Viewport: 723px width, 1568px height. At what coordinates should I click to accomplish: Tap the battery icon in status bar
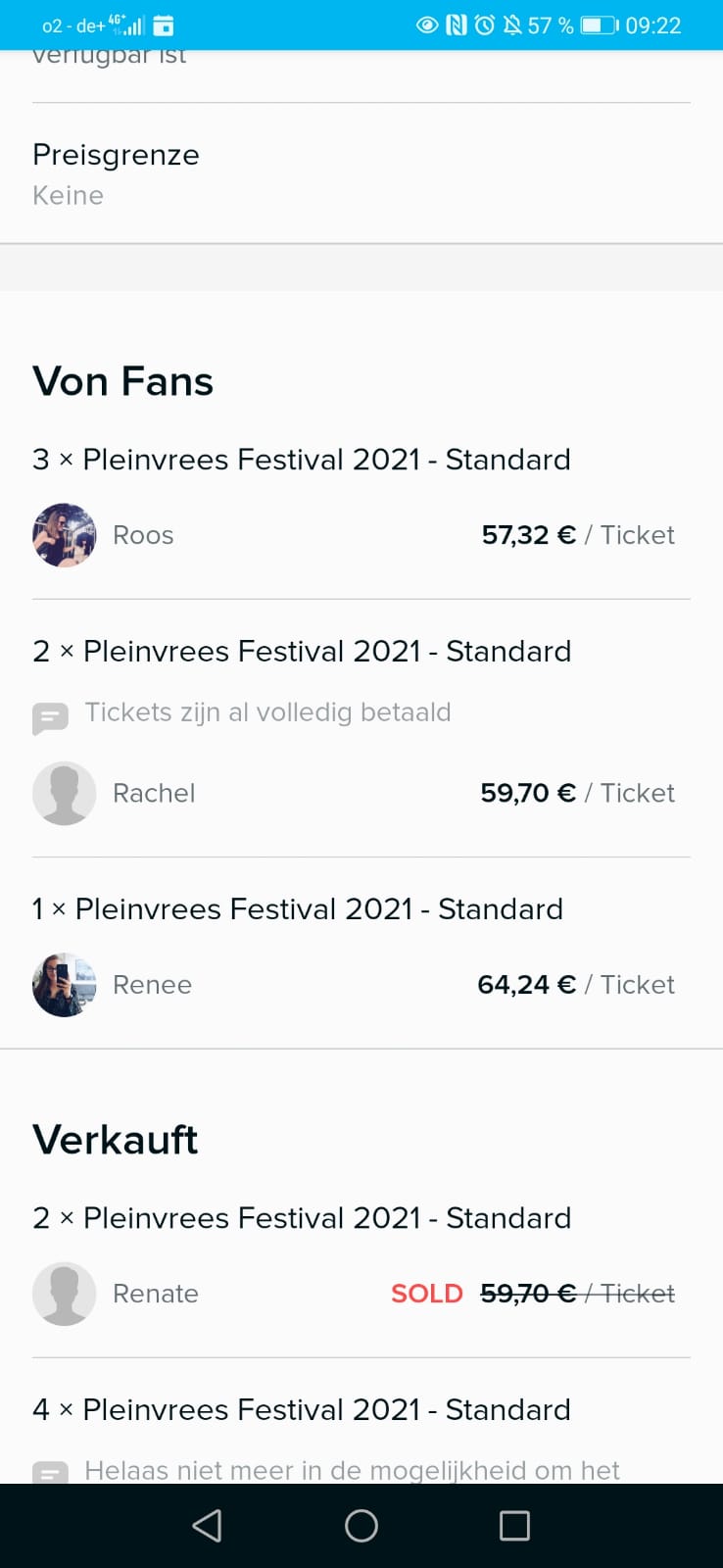pyautogui.click(x=599, y=25)
